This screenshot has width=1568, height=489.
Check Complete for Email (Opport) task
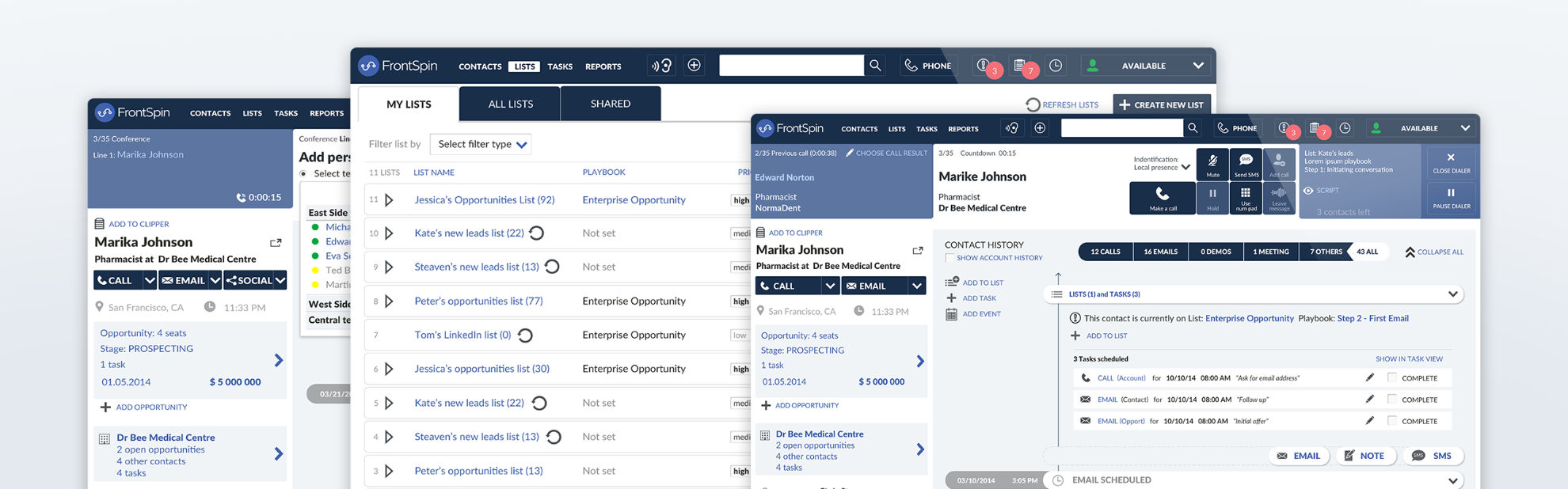coord(1392,420)
